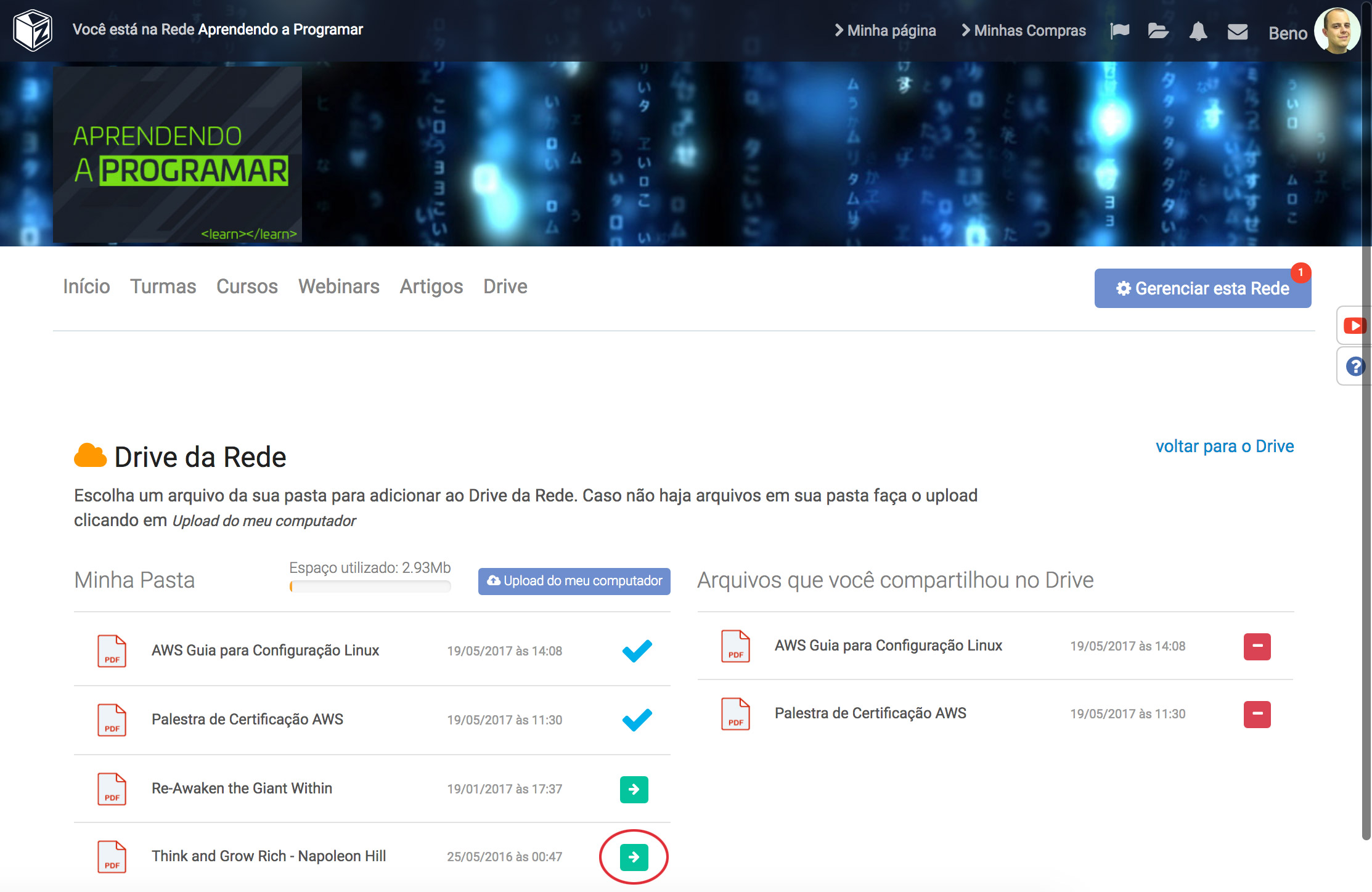
Task: Share Re-Awaken the Giant Within with arrow
Action: pyautogui.click(x=634, y=789)
